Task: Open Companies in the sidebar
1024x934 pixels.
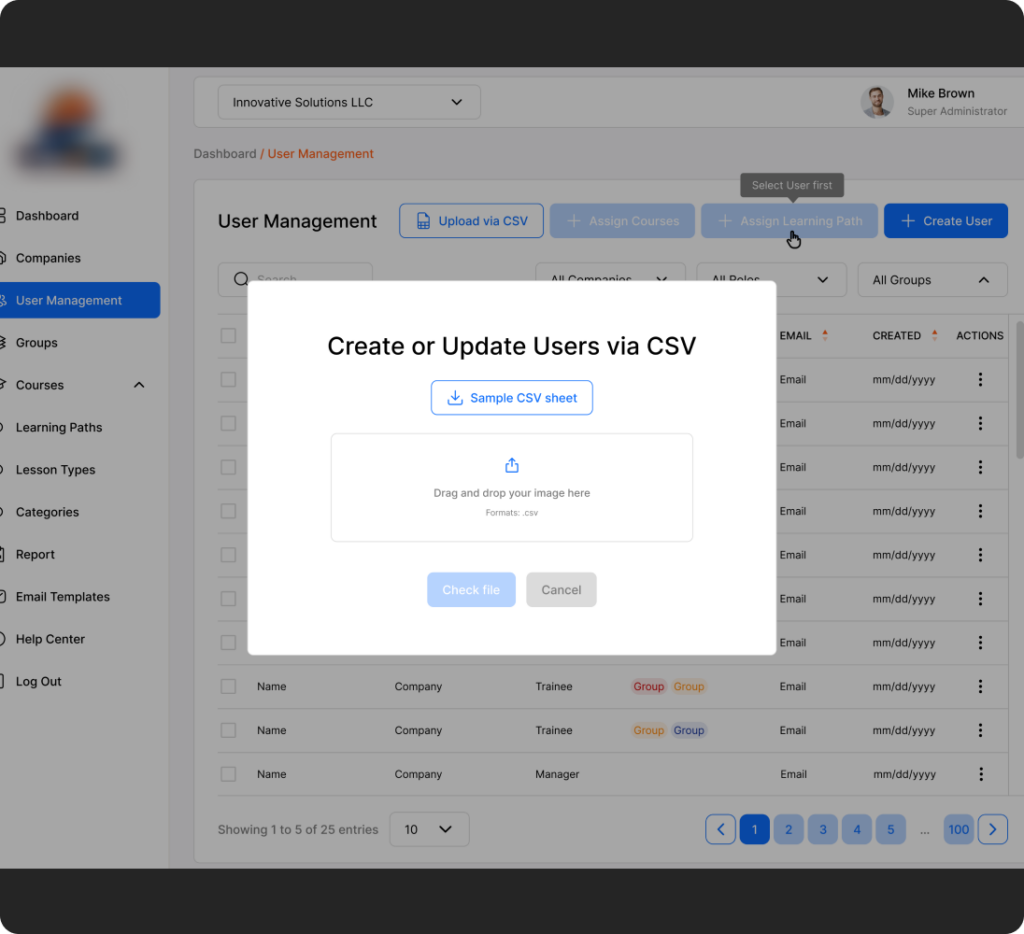Action: click(48, 258)
